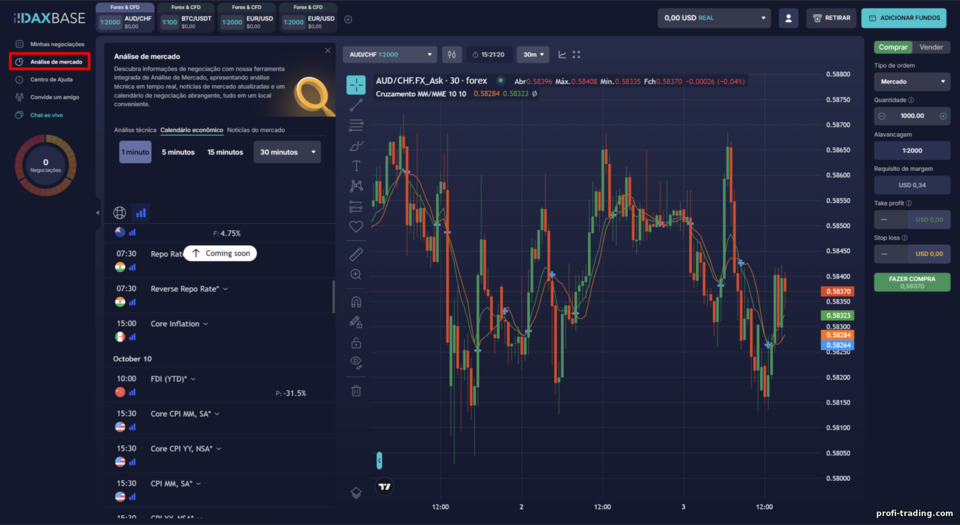Open the object tree layers icon
Image resolution: width=960 pixels, height=525 pixels.
[356, 493]
